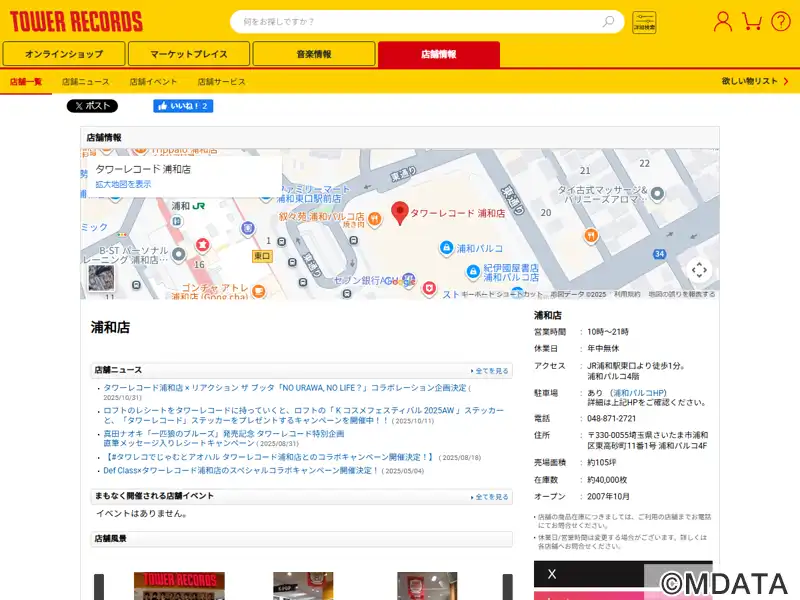Open 拡大地図を表示 link

[123, 184]
